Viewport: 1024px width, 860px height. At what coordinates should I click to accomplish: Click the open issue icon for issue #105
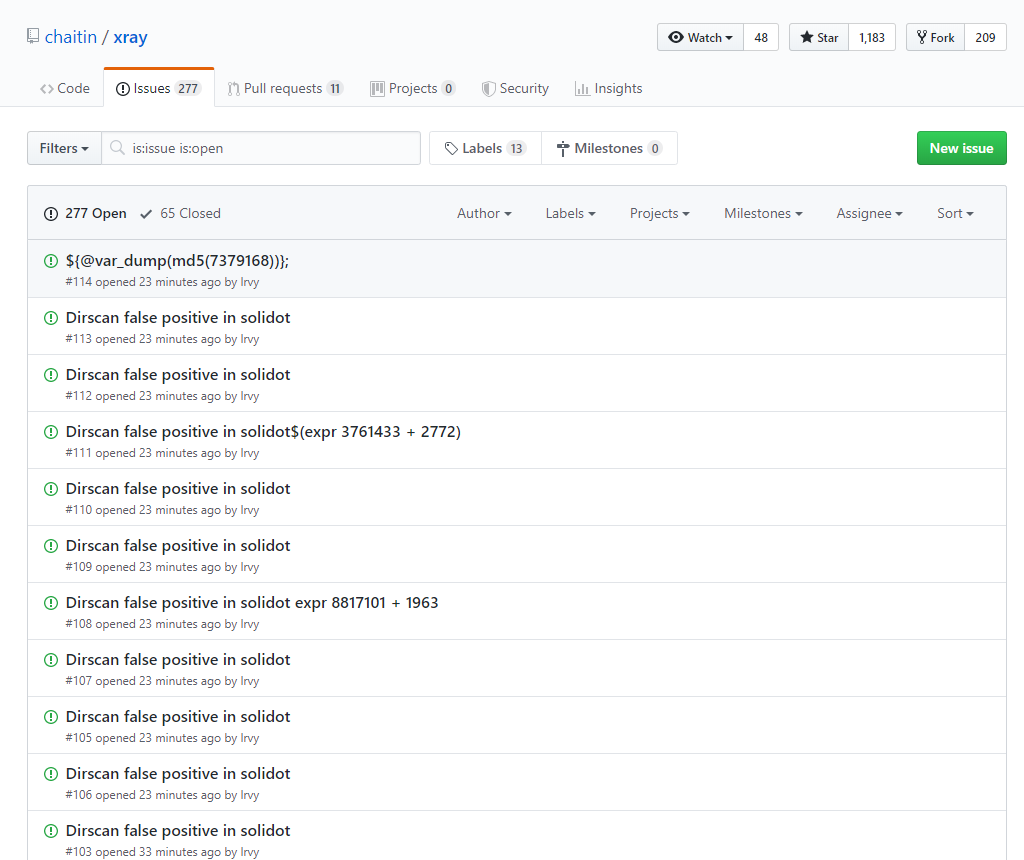51,716
